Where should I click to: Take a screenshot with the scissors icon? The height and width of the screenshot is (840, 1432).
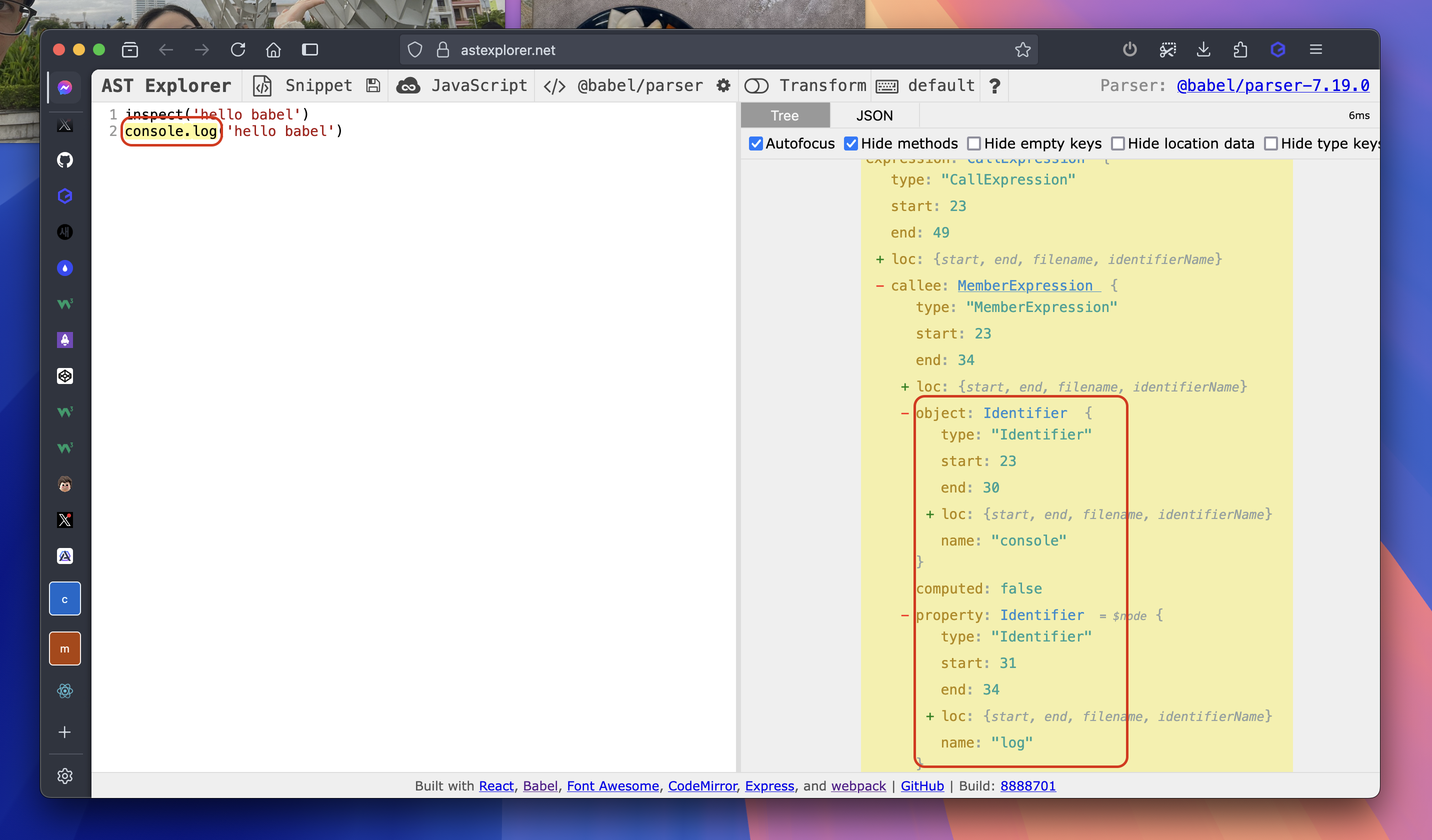point(1168,50)
